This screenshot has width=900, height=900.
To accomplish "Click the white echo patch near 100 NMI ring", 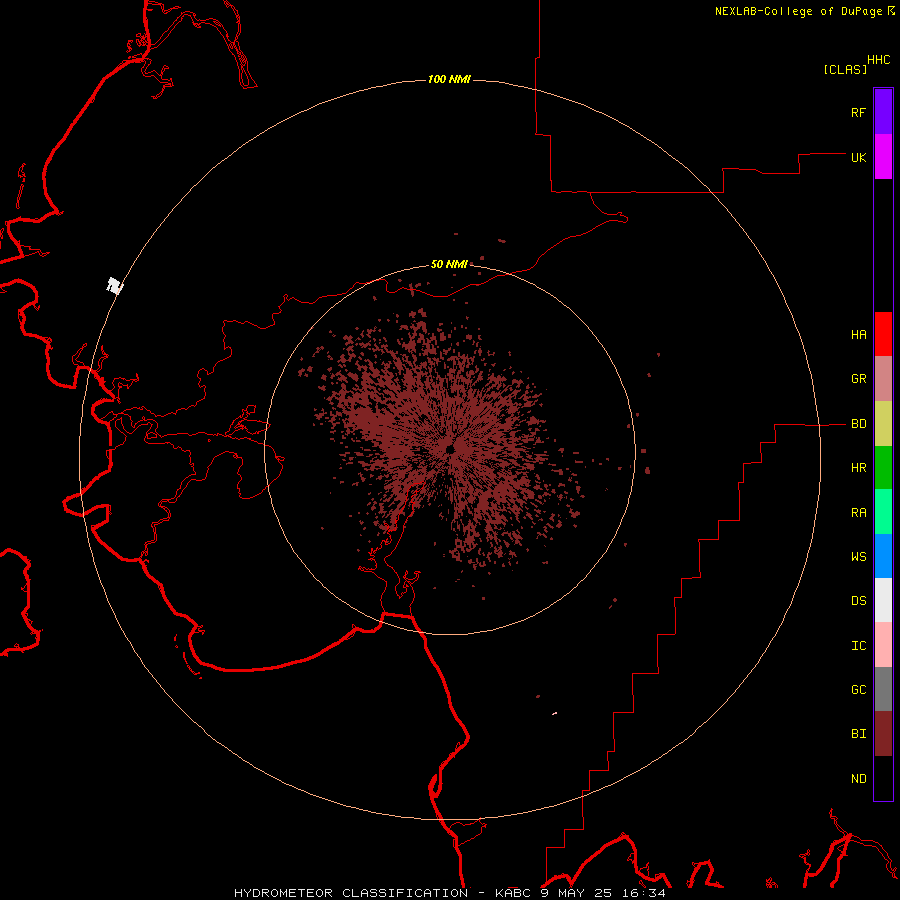I will click(115, 285).
